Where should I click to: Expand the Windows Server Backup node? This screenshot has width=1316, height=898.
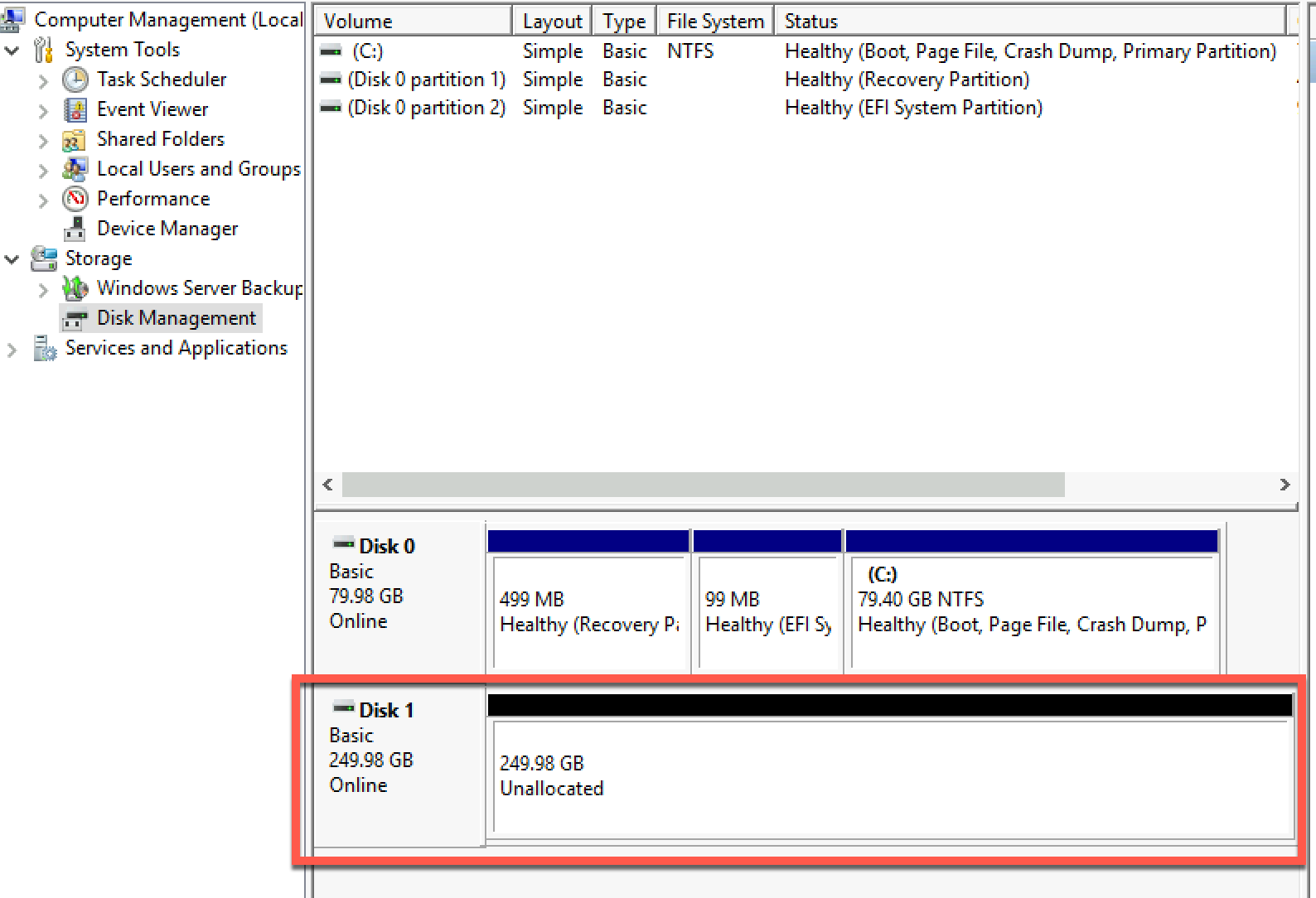coord(43,290)
